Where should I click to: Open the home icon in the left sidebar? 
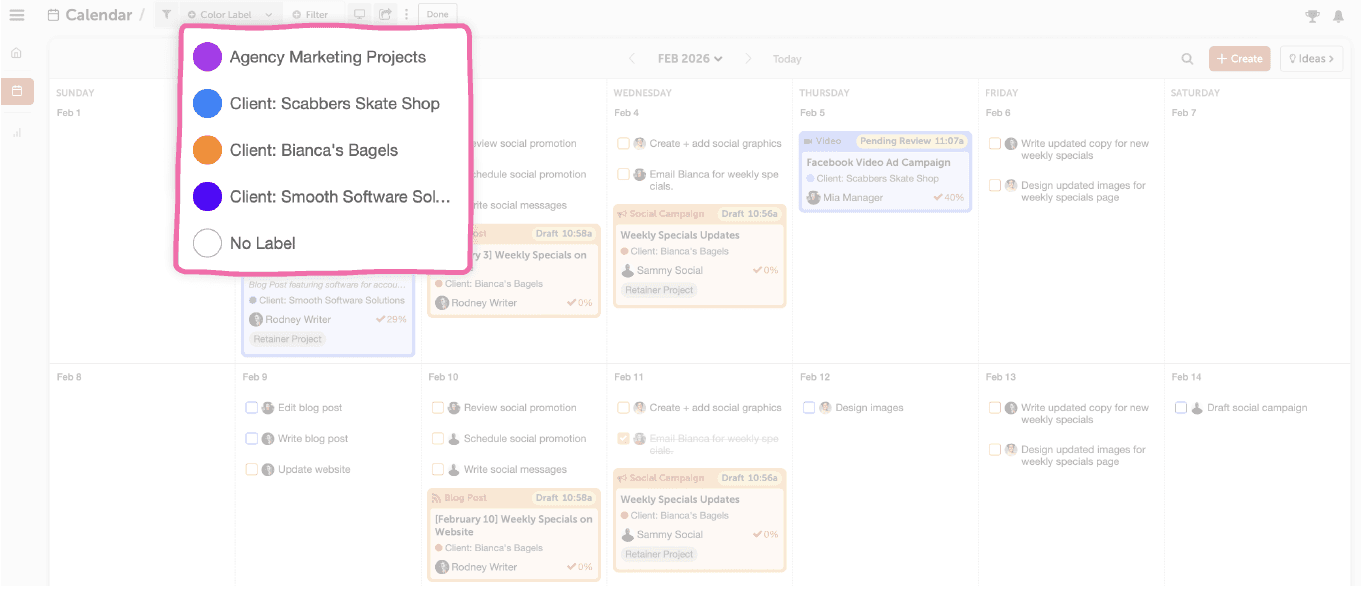coord(16,52)
